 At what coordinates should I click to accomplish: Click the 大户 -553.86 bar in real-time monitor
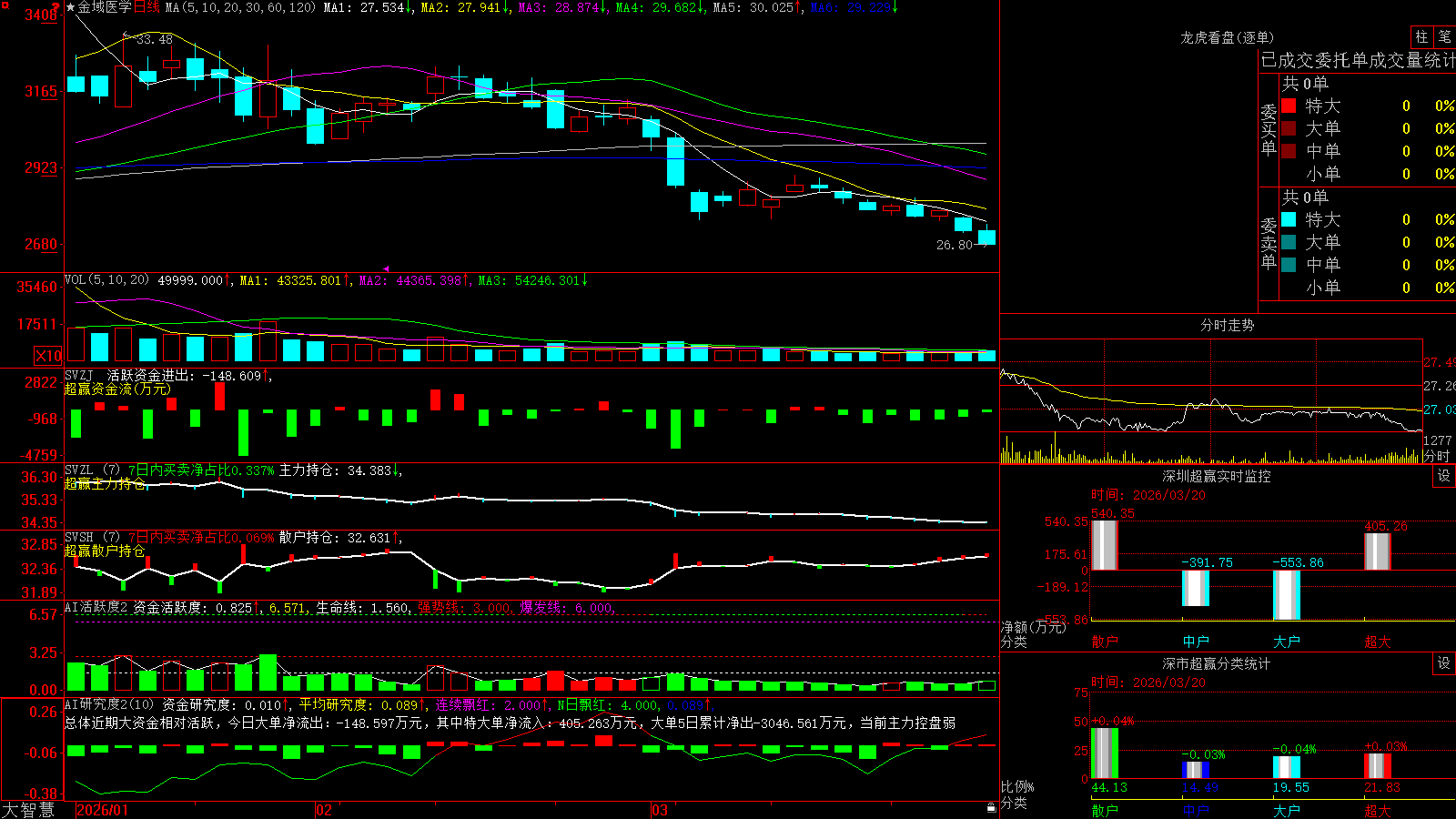[x=1286, y=595]
